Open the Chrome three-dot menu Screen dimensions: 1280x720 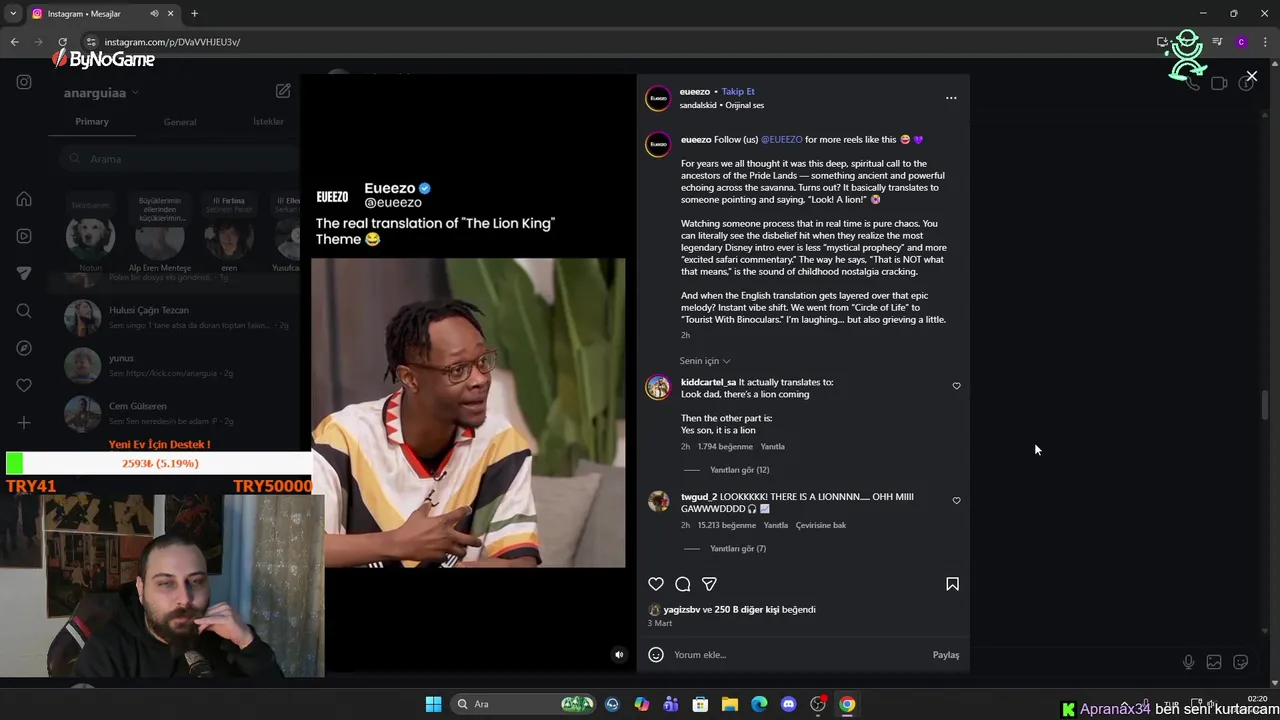click(1264, 42)
